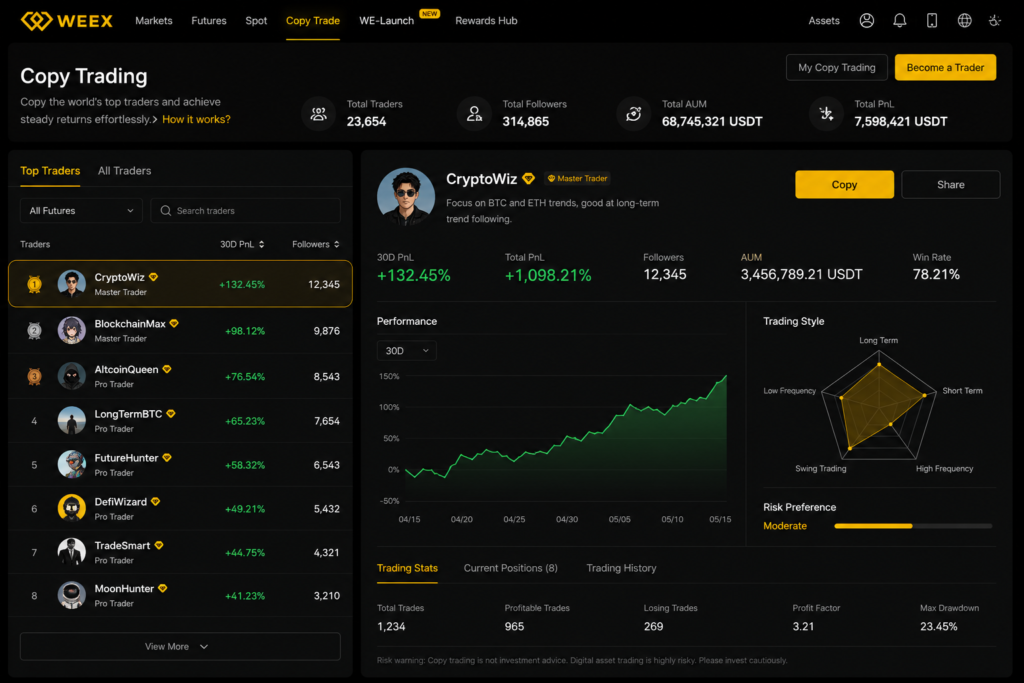Switch to All Traders tab

pyautogui.click(x=125, y=170)
